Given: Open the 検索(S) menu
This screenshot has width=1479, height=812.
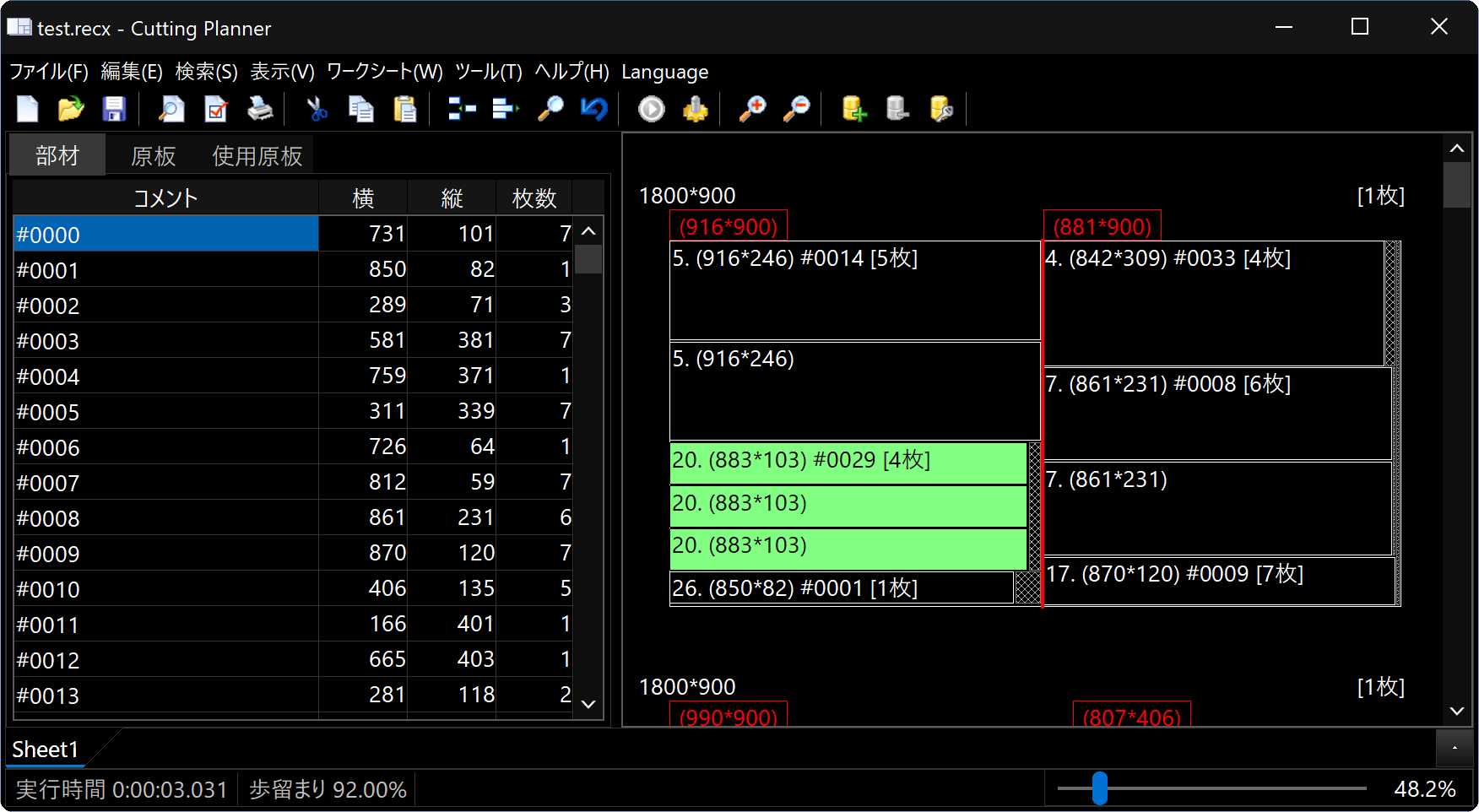Looking at the screenshot, I should pos(207,72).
